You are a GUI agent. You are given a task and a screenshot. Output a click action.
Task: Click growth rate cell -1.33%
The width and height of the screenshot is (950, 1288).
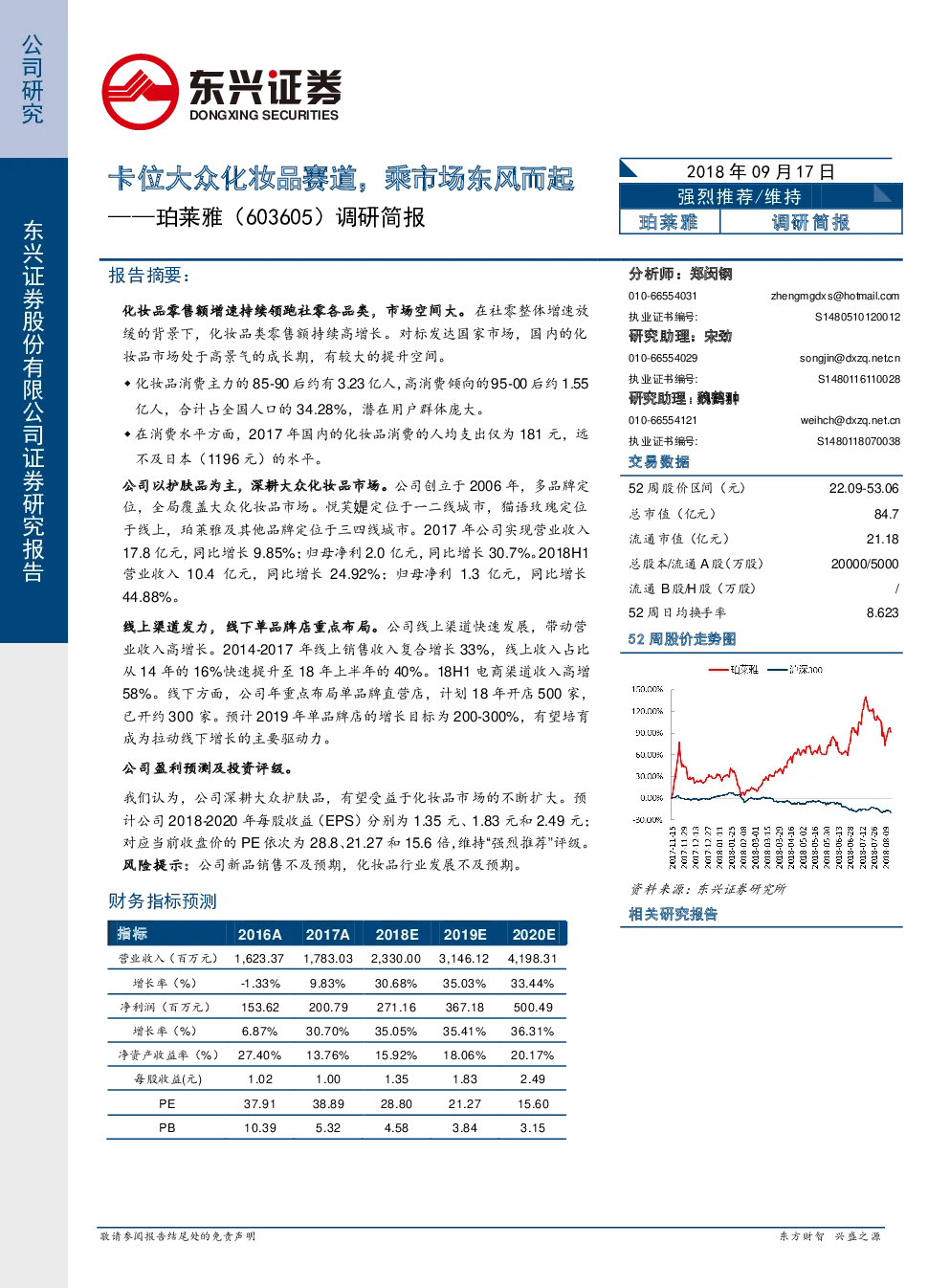click(x=260, y=983)
